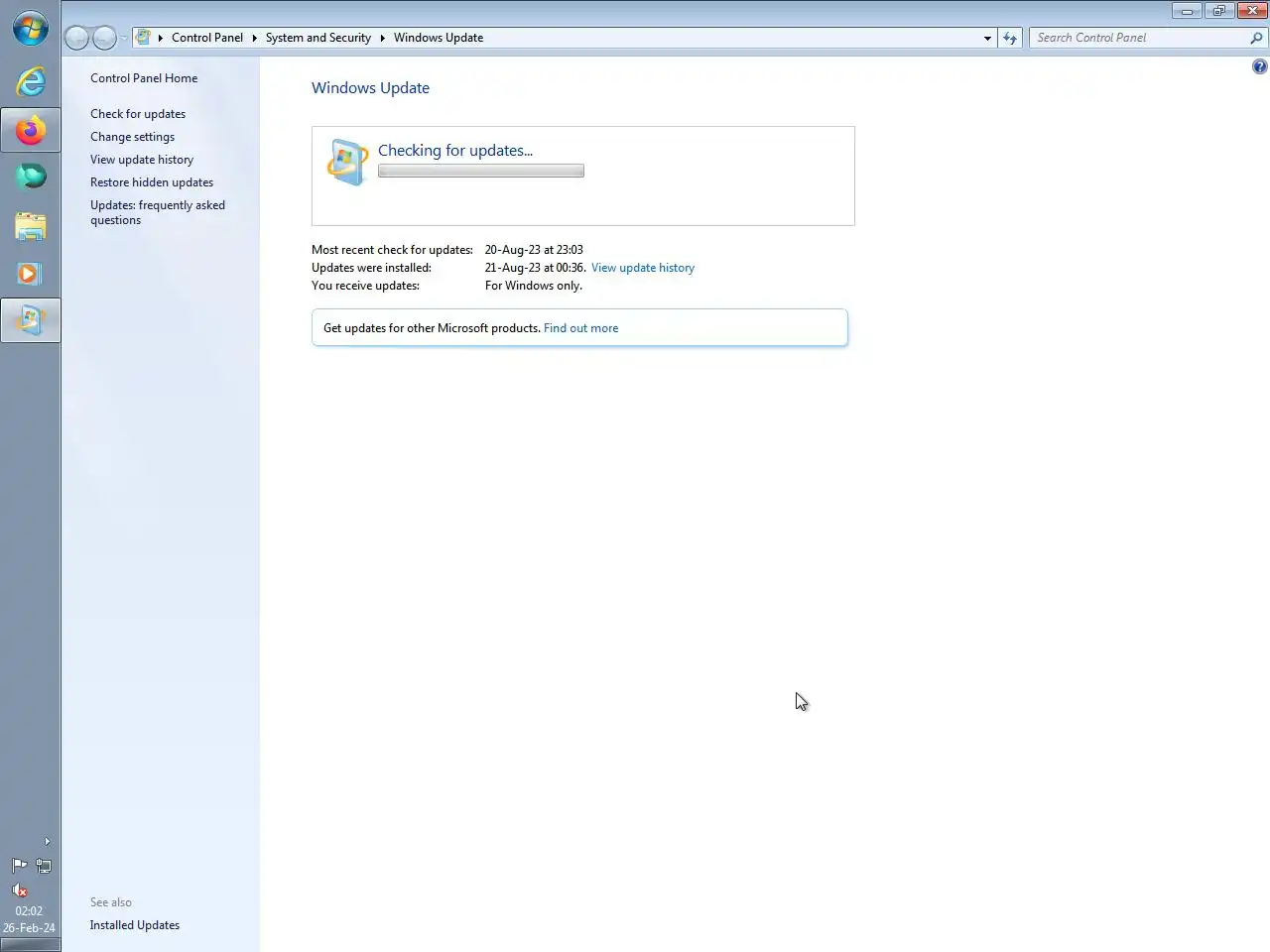Click the You receive updates label
The image size is (1270, 952).
[365, 286]
